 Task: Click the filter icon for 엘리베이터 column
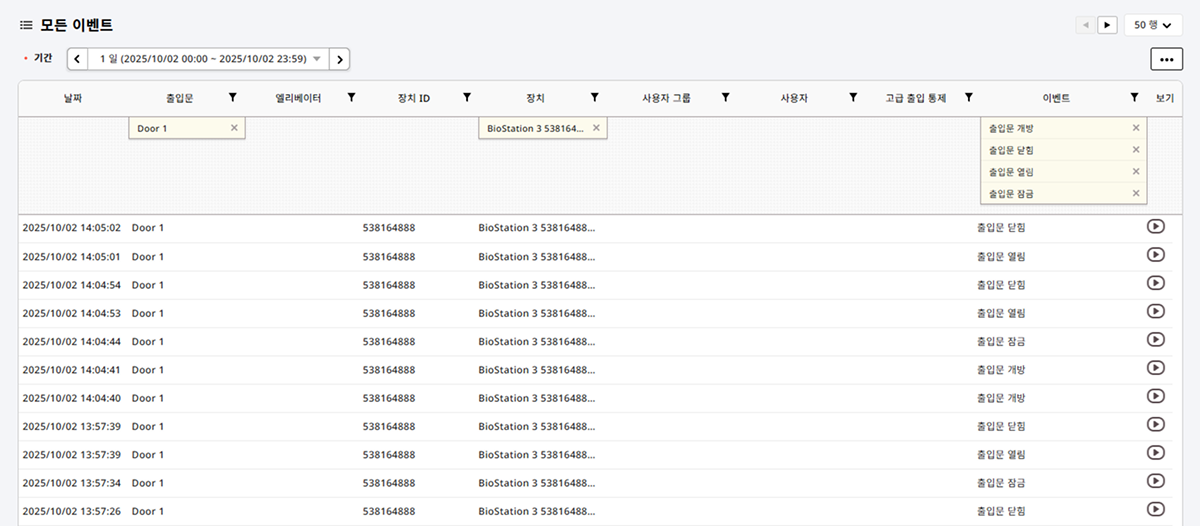[x=351, y=97]
